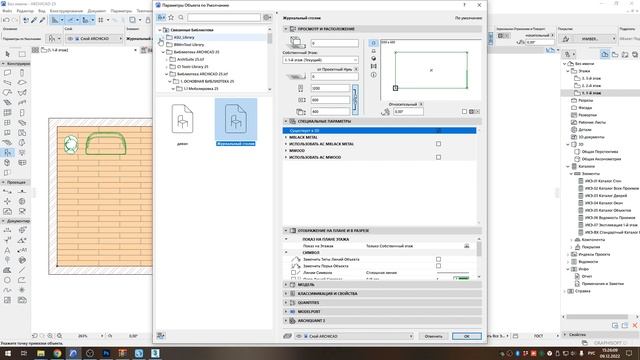Select the Arrow tool in toolbox

[7, 54]
